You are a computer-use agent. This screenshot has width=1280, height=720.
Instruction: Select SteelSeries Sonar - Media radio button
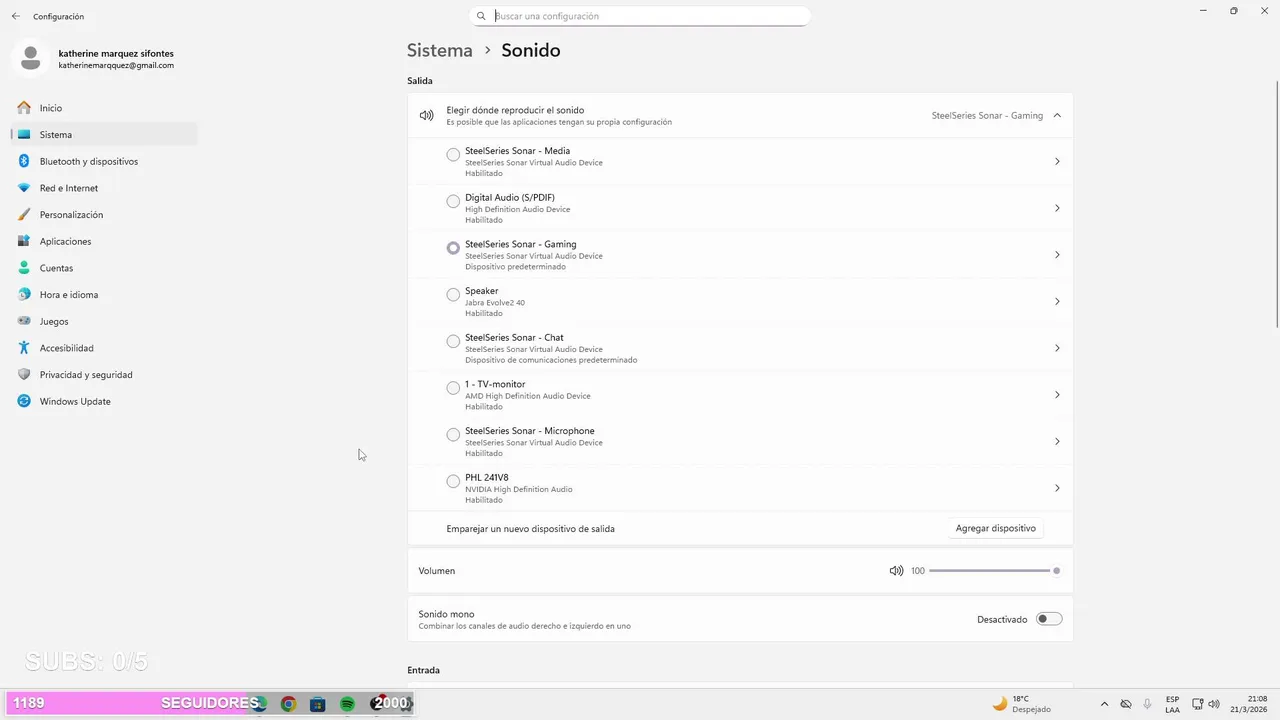point(453,155)
